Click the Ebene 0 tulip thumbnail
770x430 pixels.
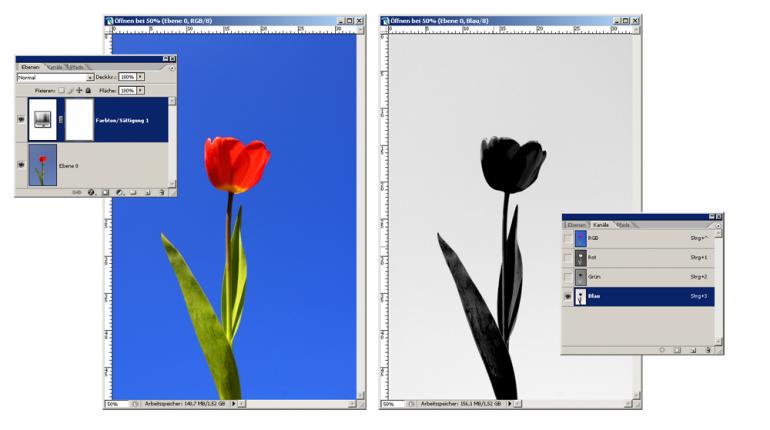pyautogui.click(x=43, y=165)
